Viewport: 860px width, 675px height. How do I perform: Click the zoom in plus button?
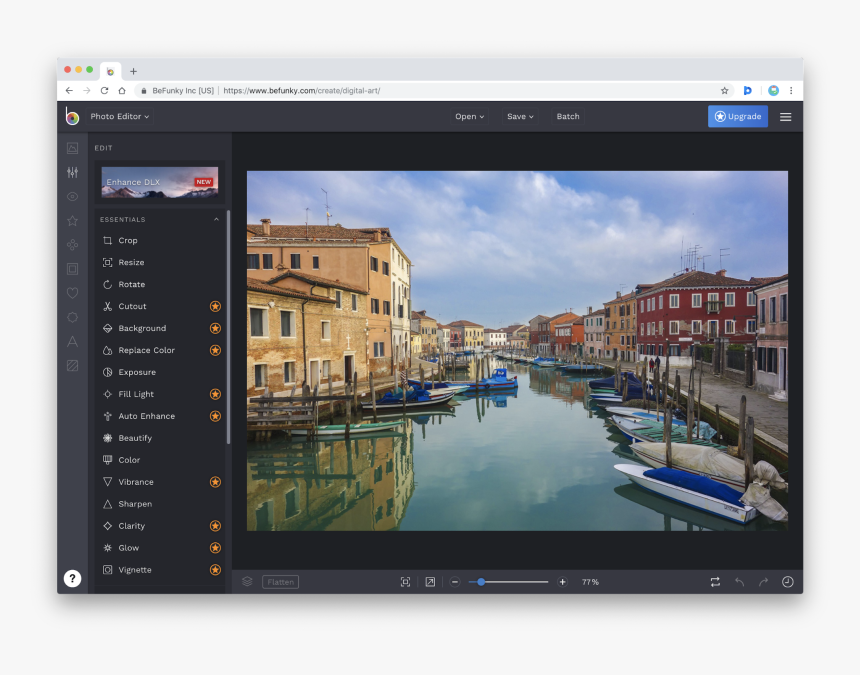(x=562, y=582)
